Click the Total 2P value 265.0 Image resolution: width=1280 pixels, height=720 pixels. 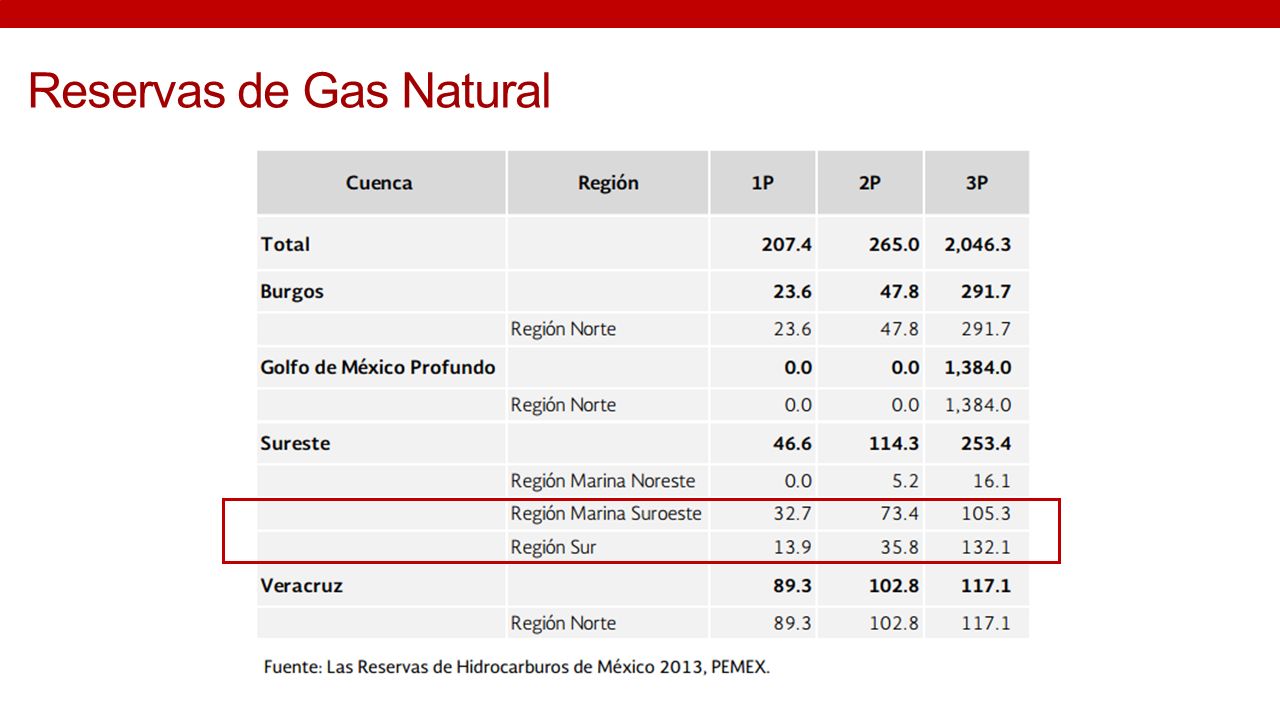[894, 244]
